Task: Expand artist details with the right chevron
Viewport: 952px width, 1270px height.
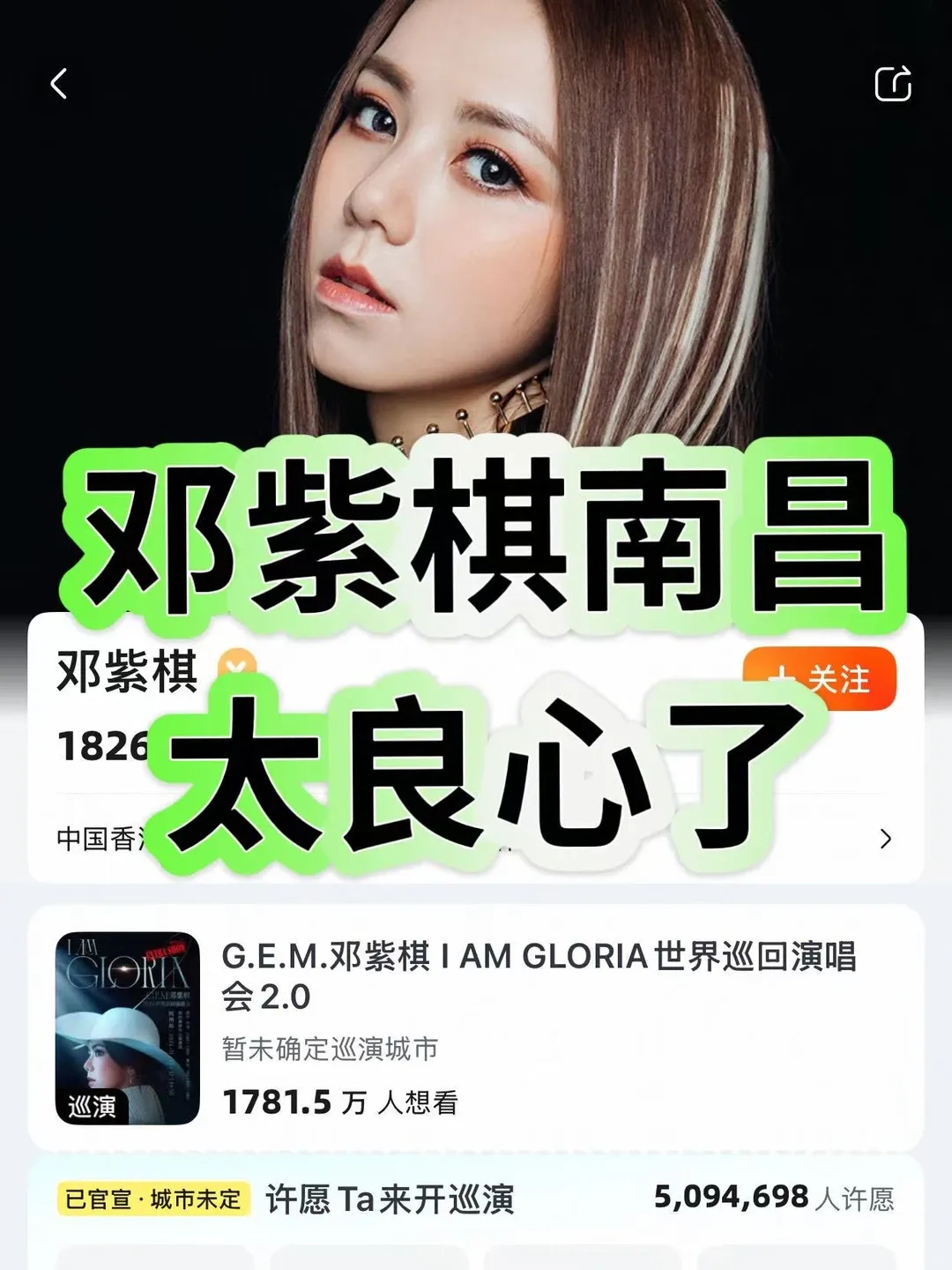Action: coord(886,838)
